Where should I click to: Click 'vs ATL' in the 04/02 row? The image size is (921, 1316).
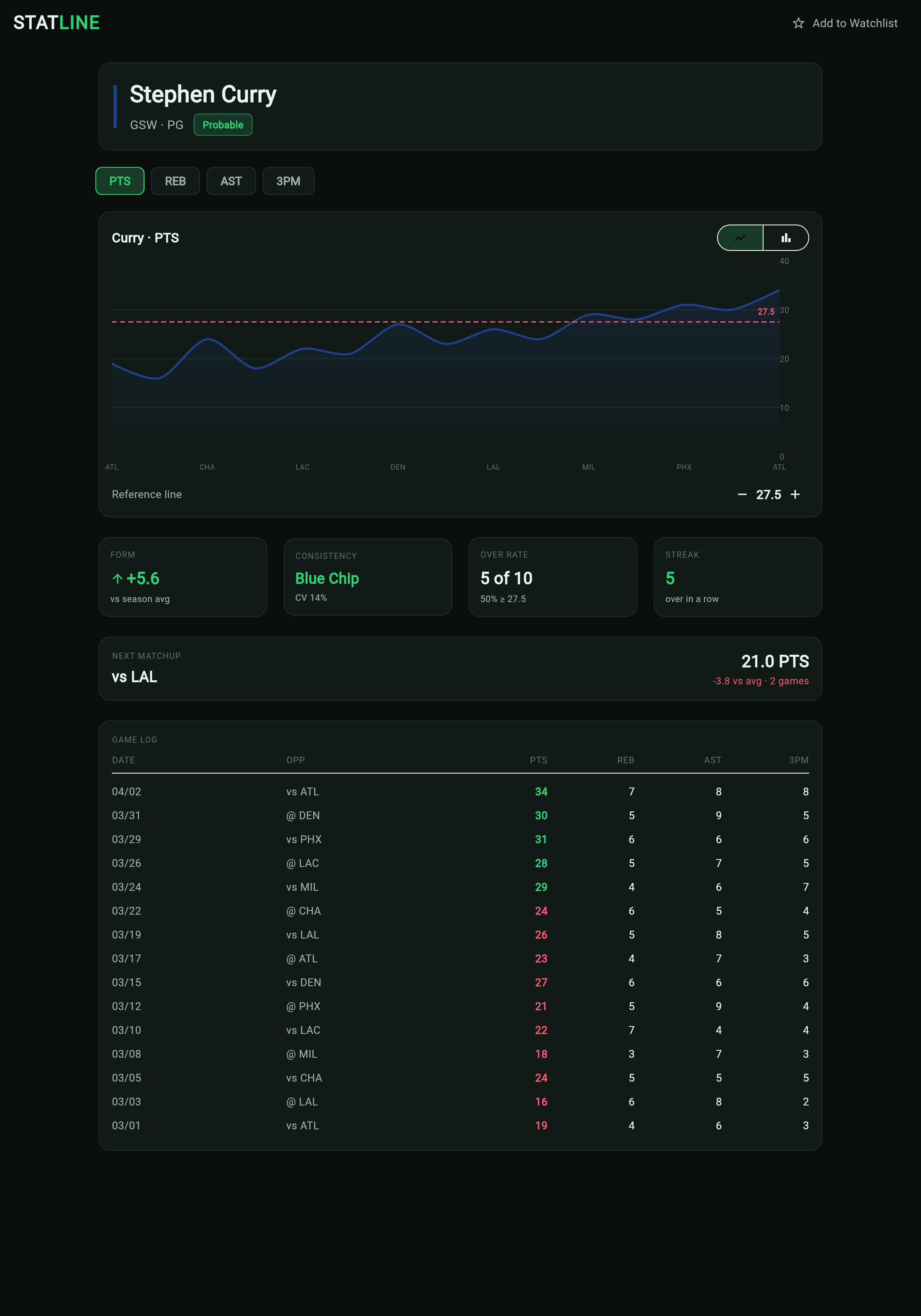point(303,792)
